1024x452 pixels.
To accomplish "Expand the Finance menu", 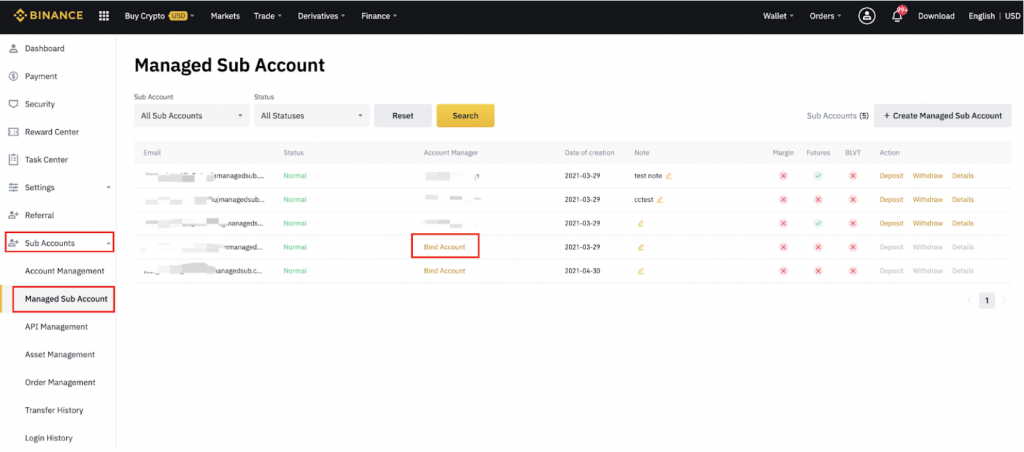I will pyautogui.click(x=379, y=16).
